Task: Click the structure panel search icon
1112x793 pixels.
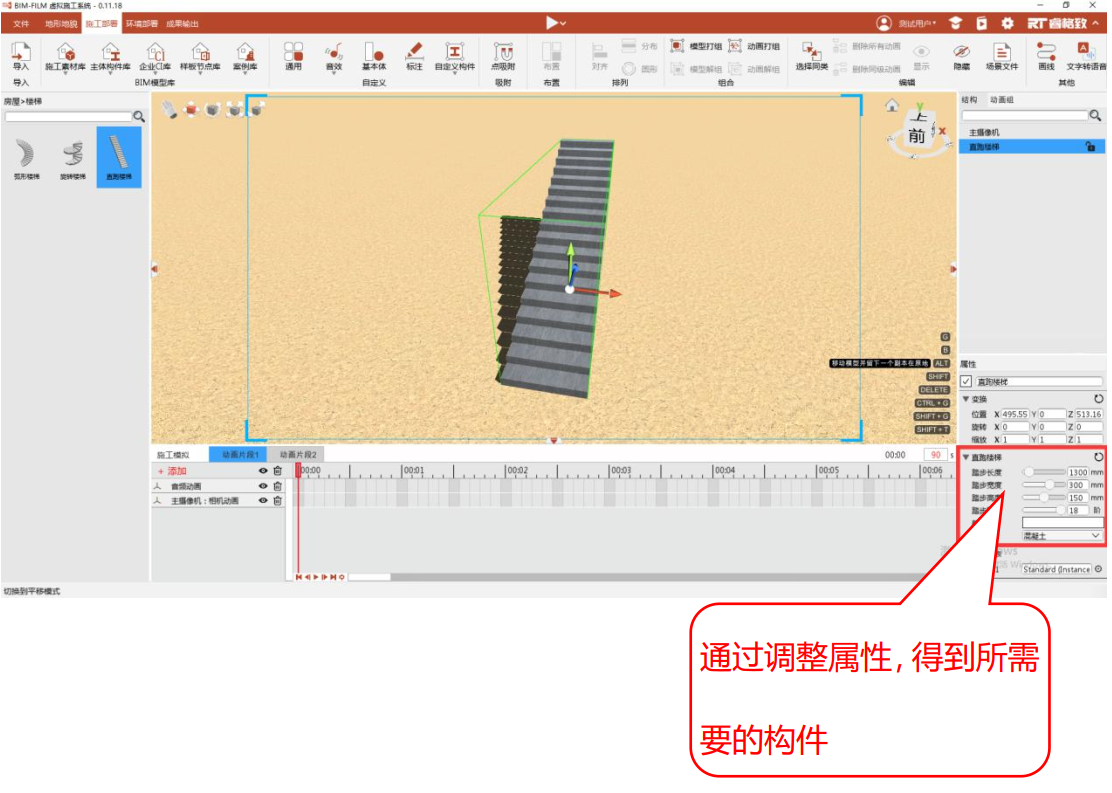Action: click(x=1096, y=116)
